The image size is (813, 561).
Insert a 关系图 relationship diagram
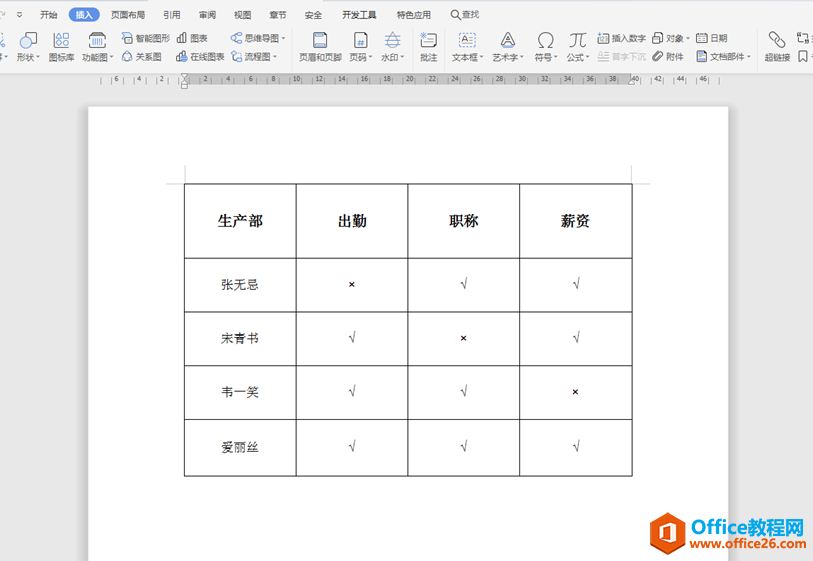[x=142, y=57]
